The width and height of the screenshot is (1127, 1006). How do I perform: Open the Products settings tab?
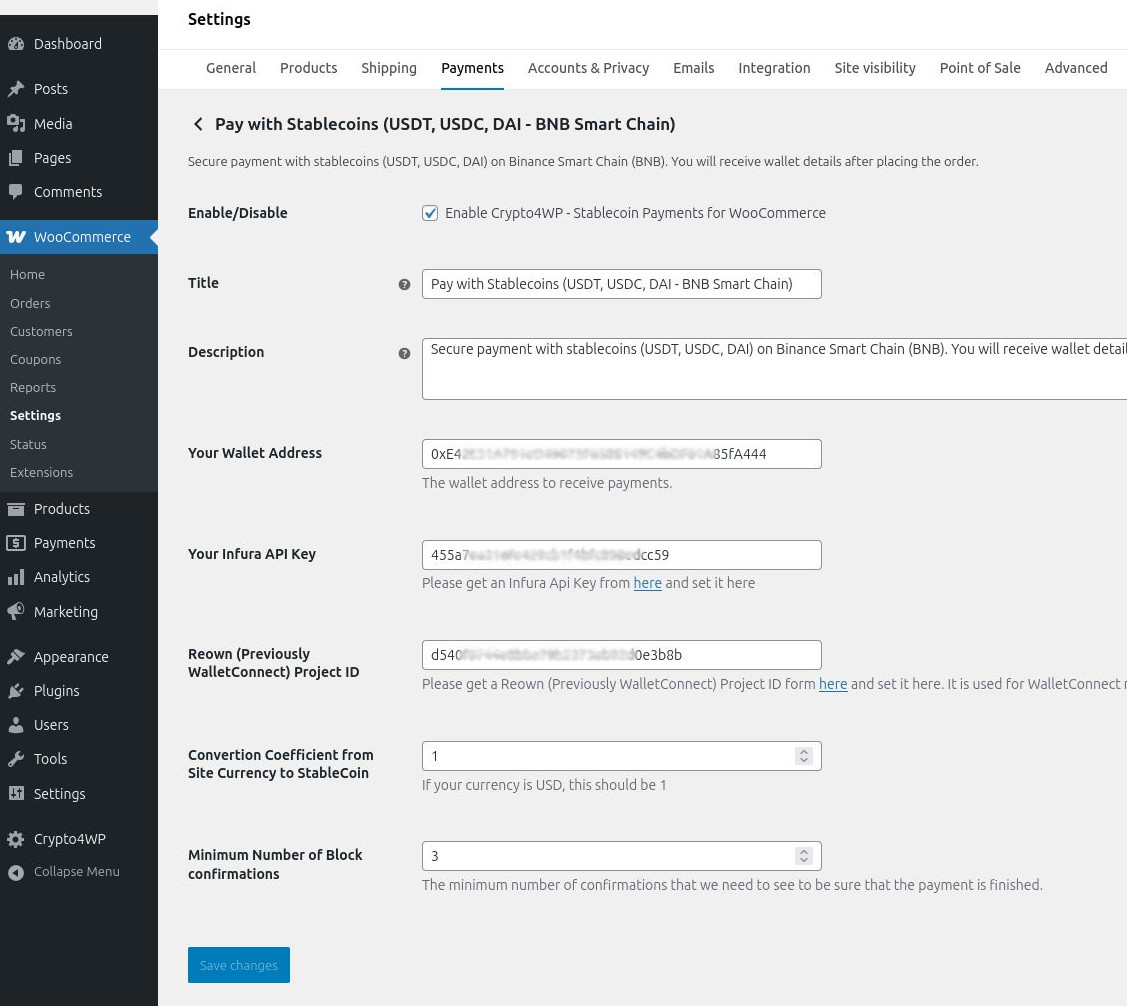click(308, 68)
